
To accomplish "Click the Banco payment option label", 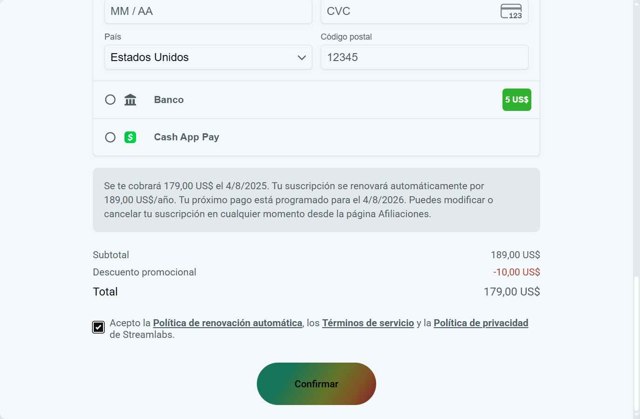I will click(x=169, y=100).
